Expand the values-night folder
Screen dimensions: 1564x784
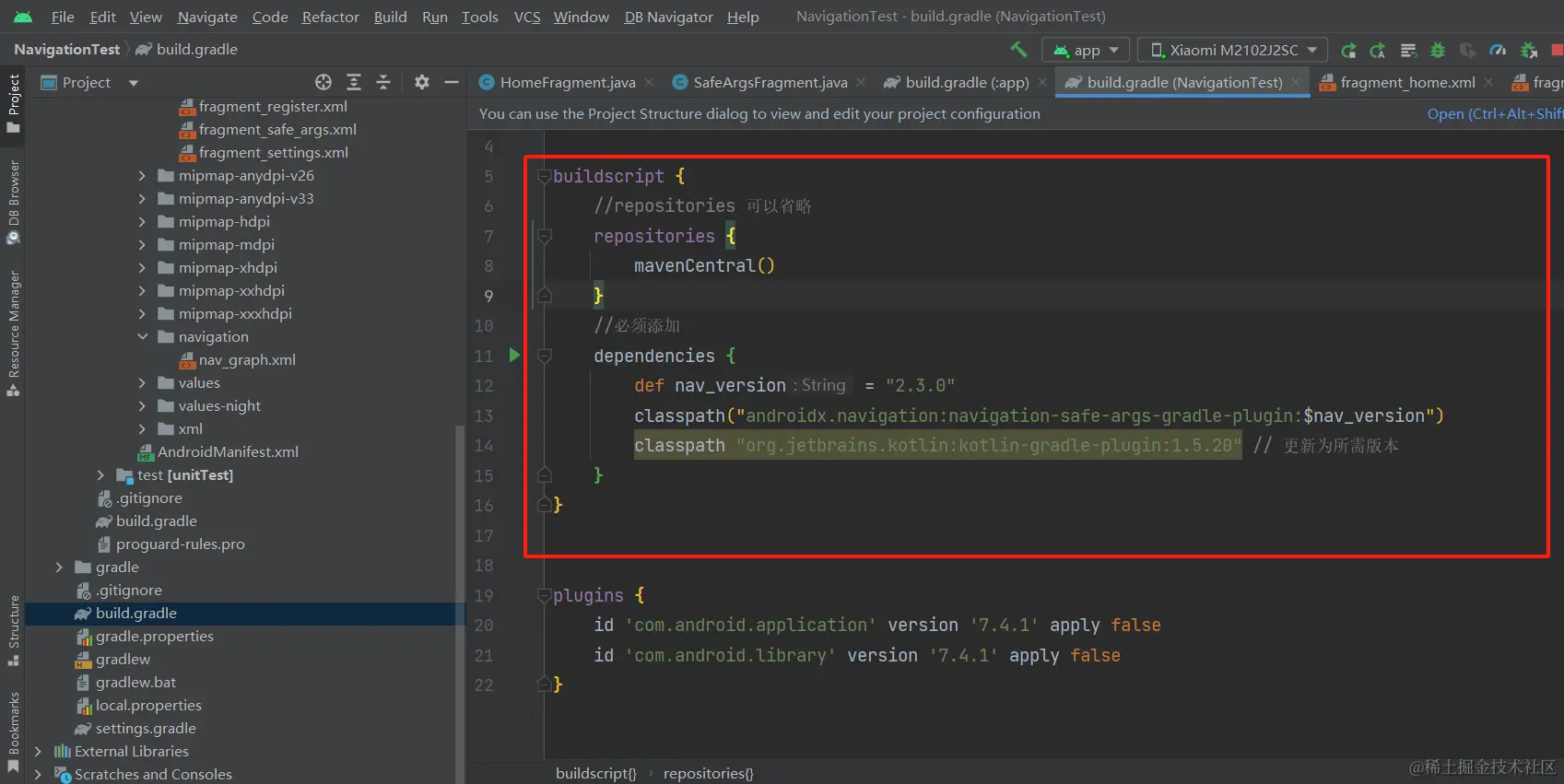142,405
